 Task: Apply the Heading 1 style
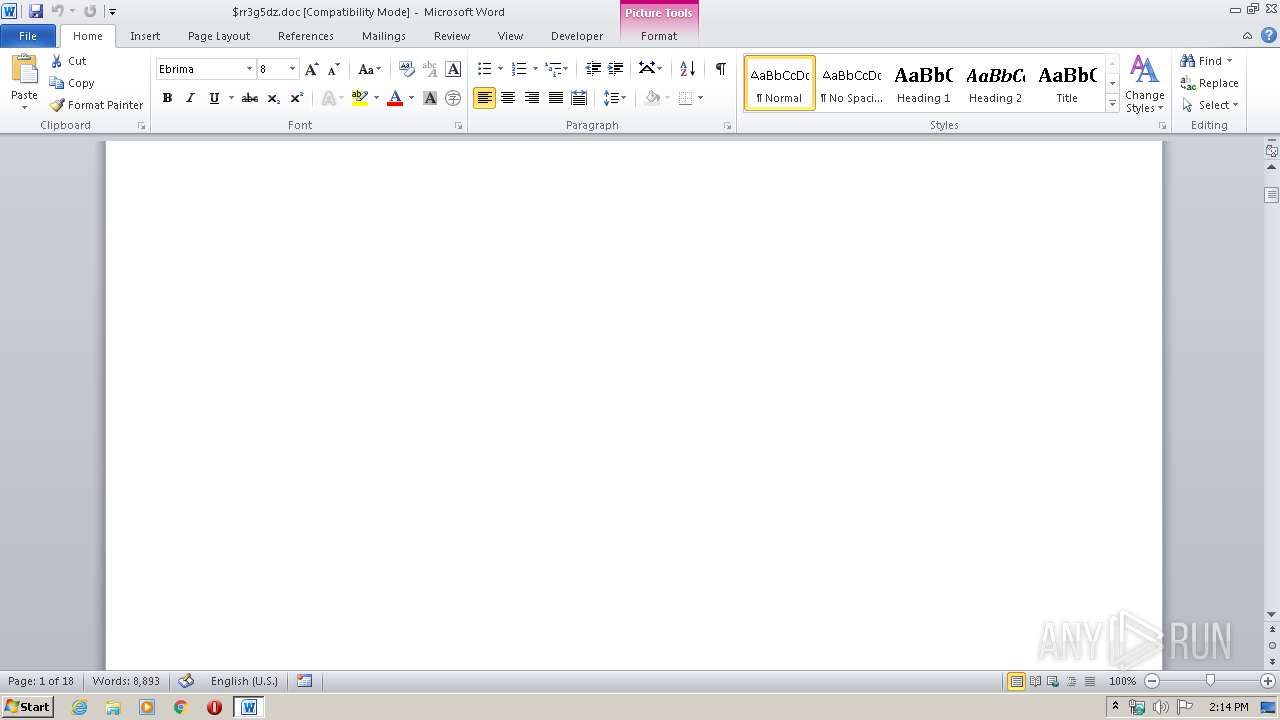pyautogui.click(x=924, y=83)
